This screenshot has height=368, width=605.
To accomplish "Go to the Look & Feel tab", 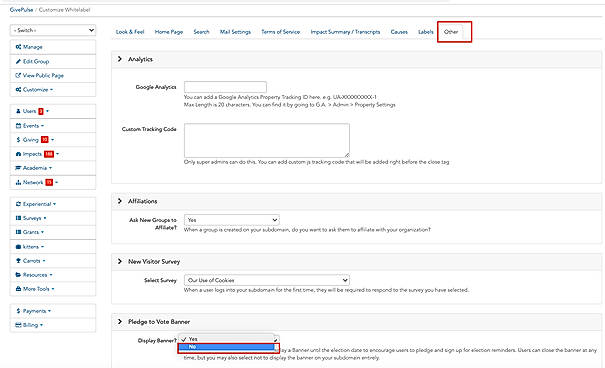I will [x=130, y=32].
